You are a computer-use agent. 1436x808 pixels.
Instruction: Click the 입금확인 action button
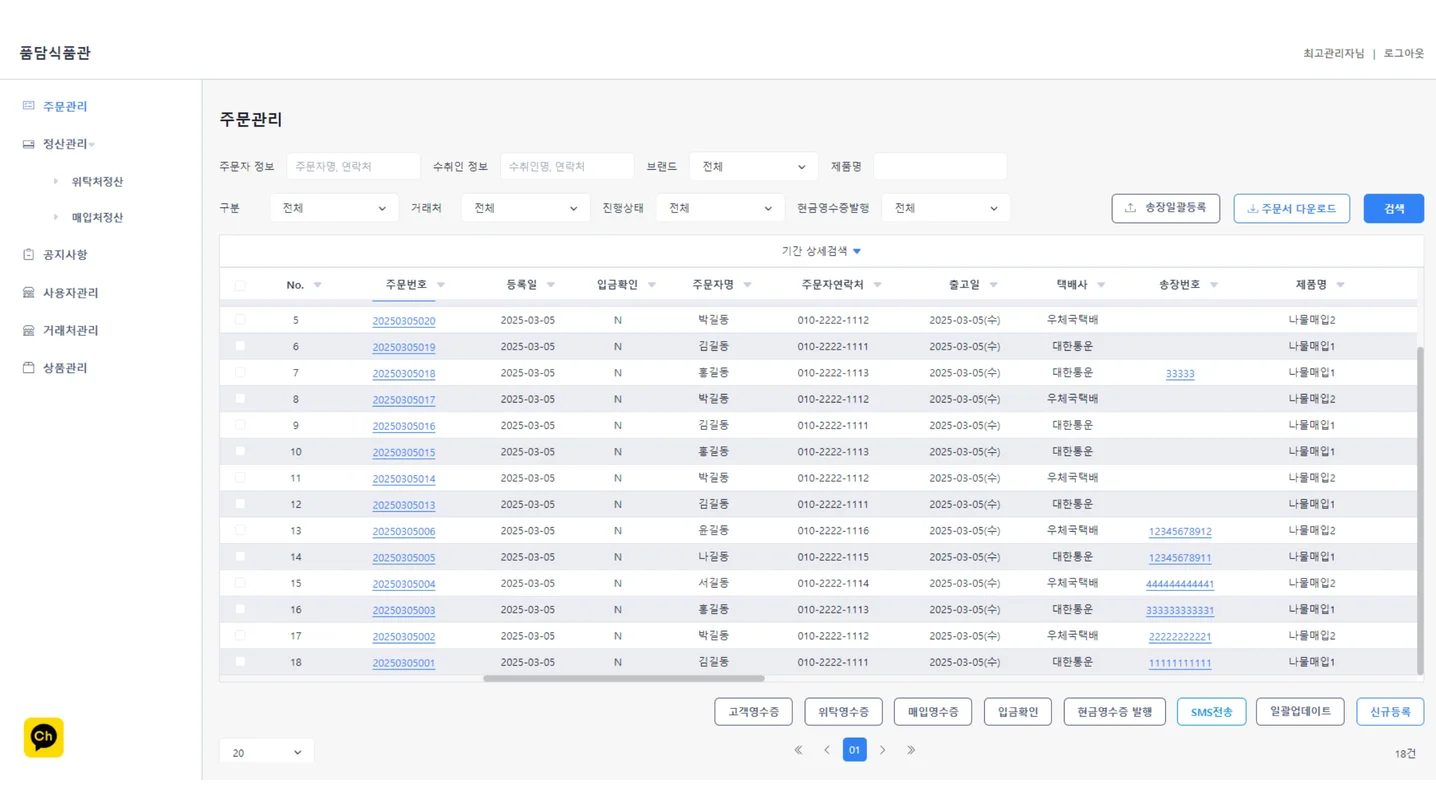coord(1018,712)
